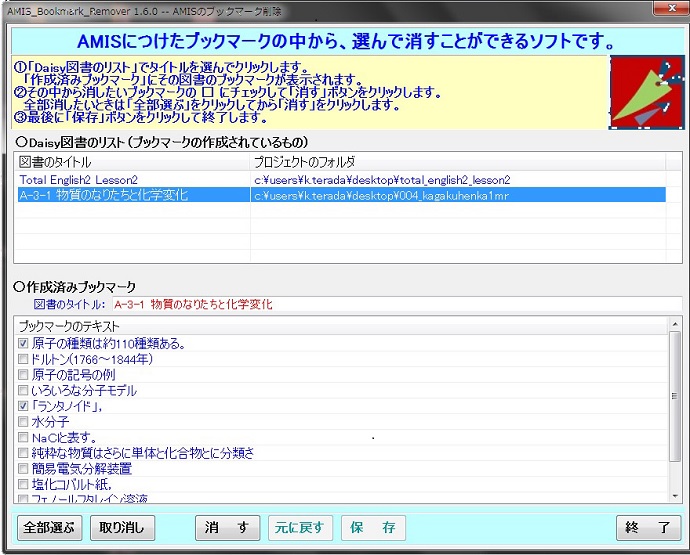Click the 図書のタイトル text field
This screenshot has width=690, height=555.
pyautogui.click(x=397, y=304)
